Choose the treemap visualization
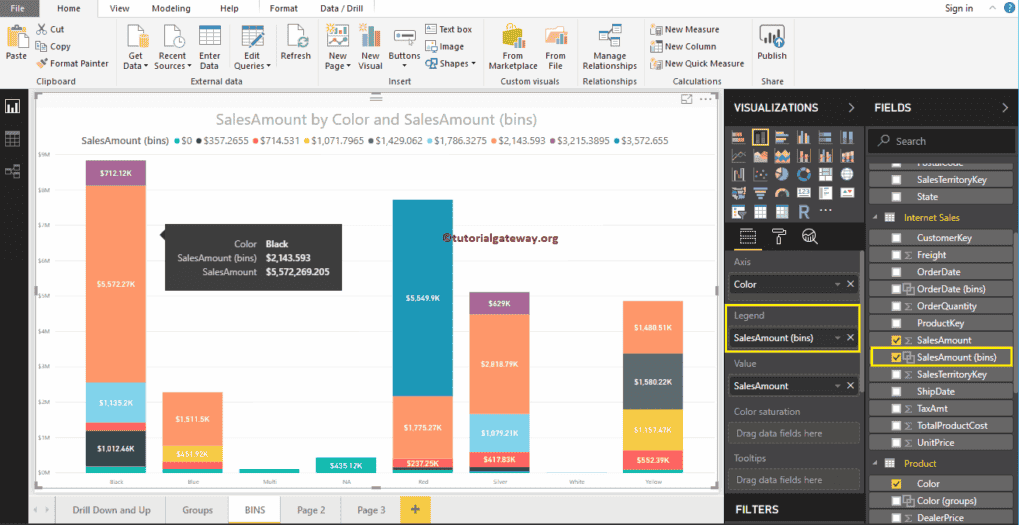 pos(825,174)
